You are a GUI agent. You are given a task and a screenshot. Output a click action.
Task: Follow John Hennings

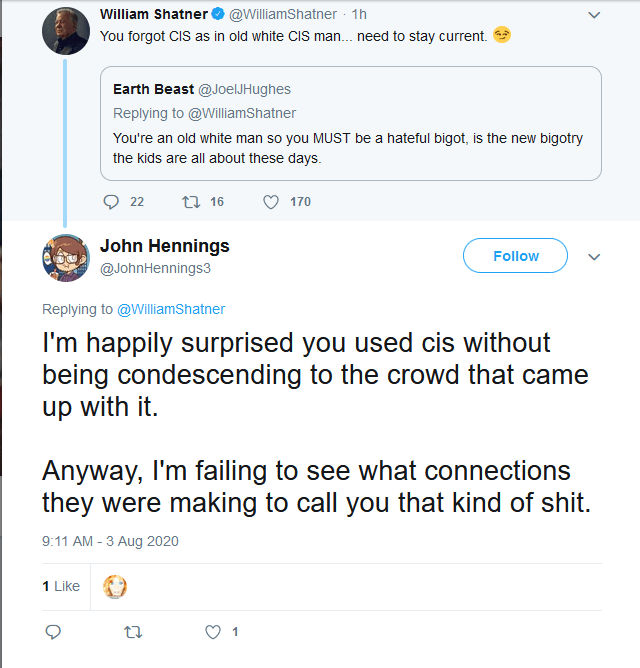pos(515,256)
